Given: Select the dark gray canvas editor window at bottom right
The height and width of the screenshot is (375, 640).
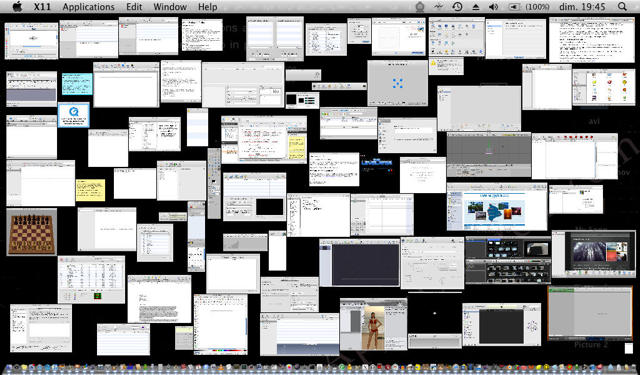Looking at the screenshot, I should click(x=502, y=324).
